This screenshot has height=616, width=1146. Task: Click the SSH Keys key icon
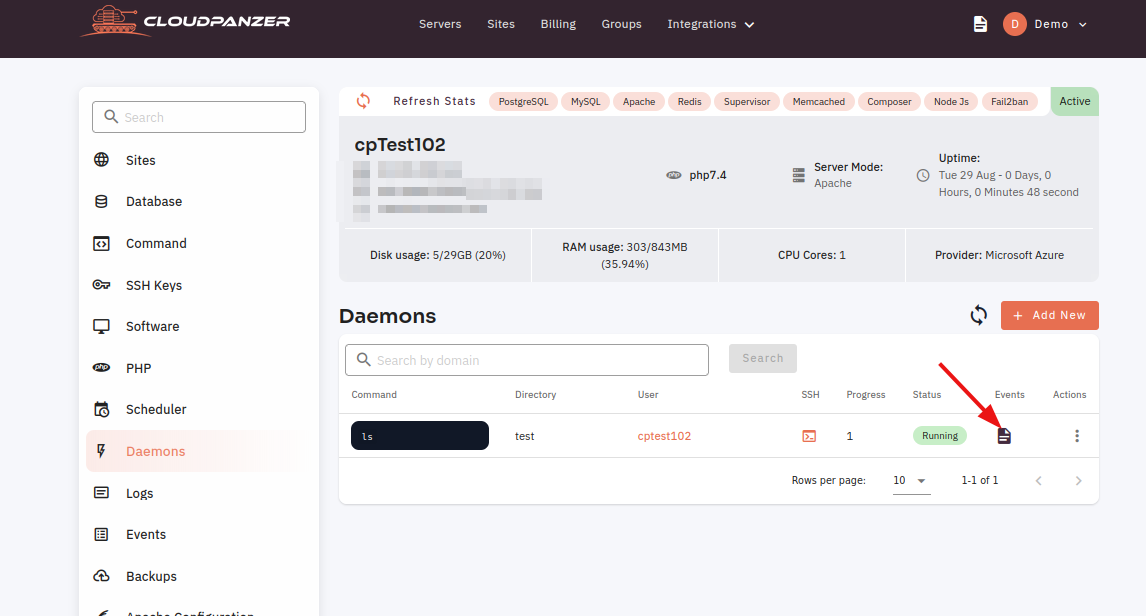point(102,285)
